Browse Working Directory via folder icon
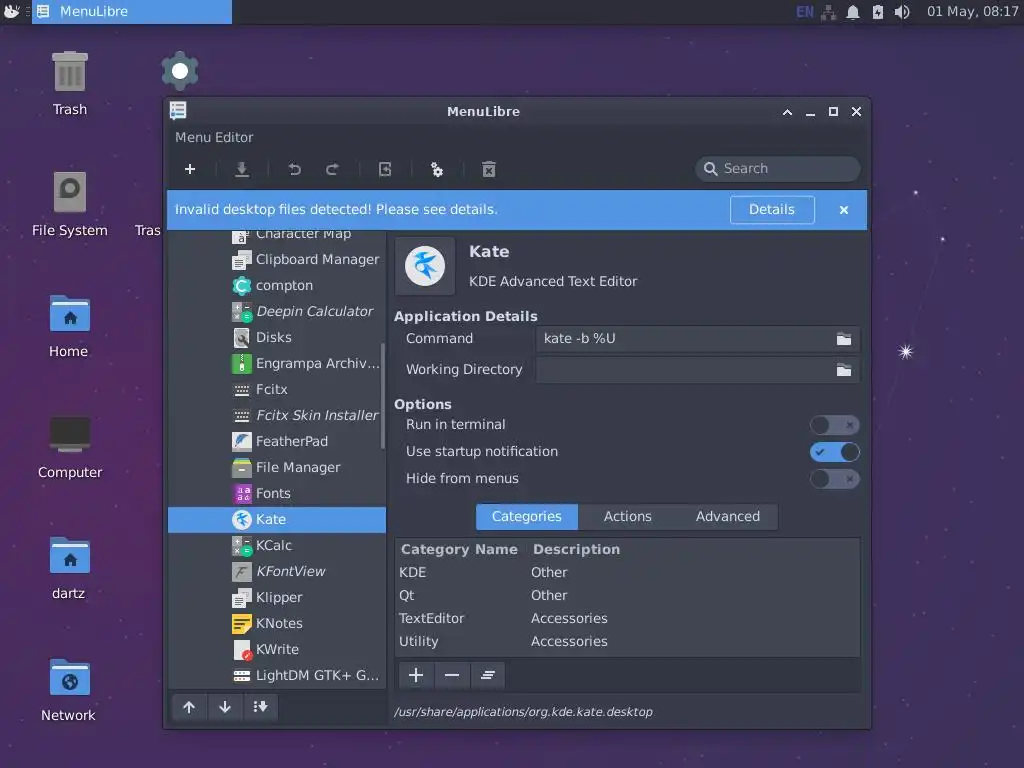This screenshot has width=1024, height=768. [844, 370]
